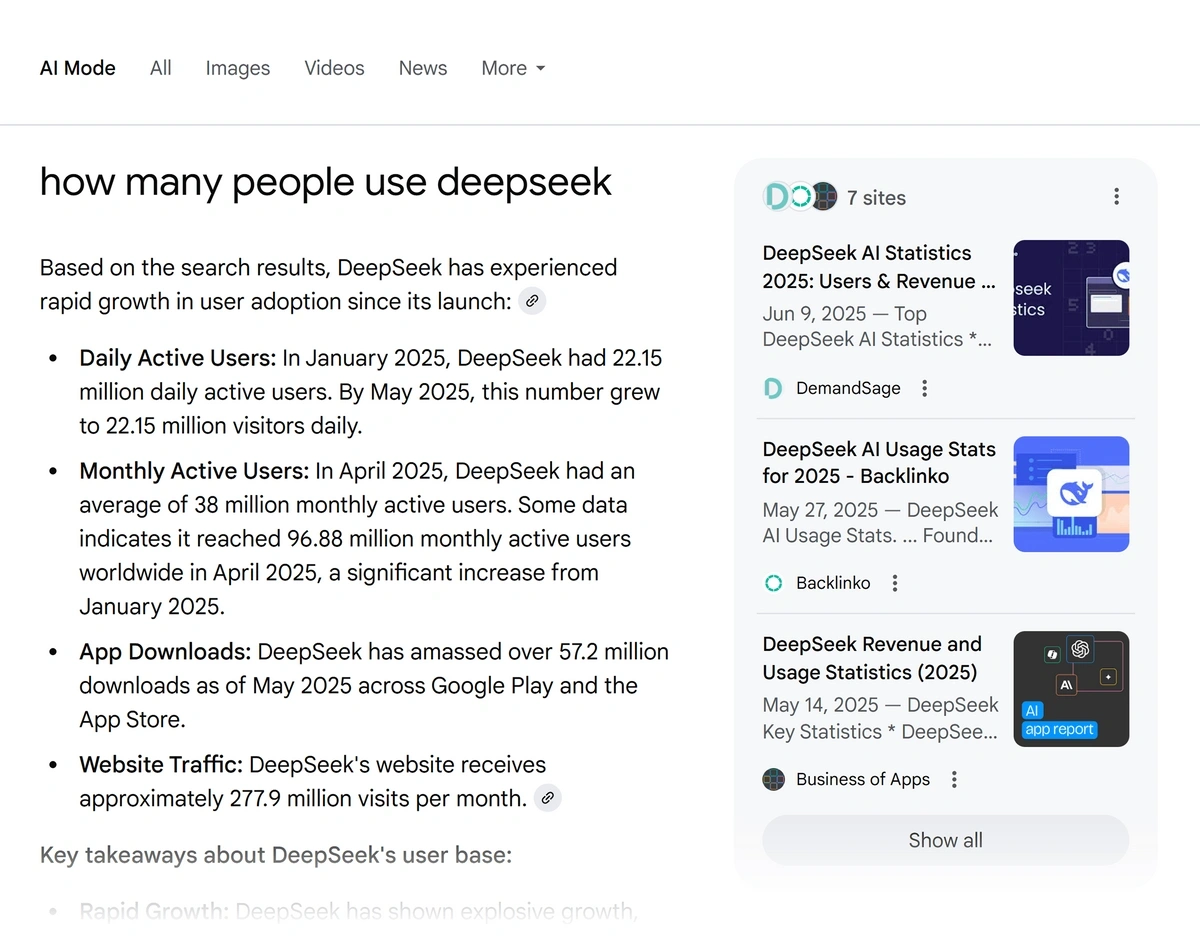Open the Images tab
Image resolution: width=1200 pixels, height=946 pixels.
[x=238, y=68]
